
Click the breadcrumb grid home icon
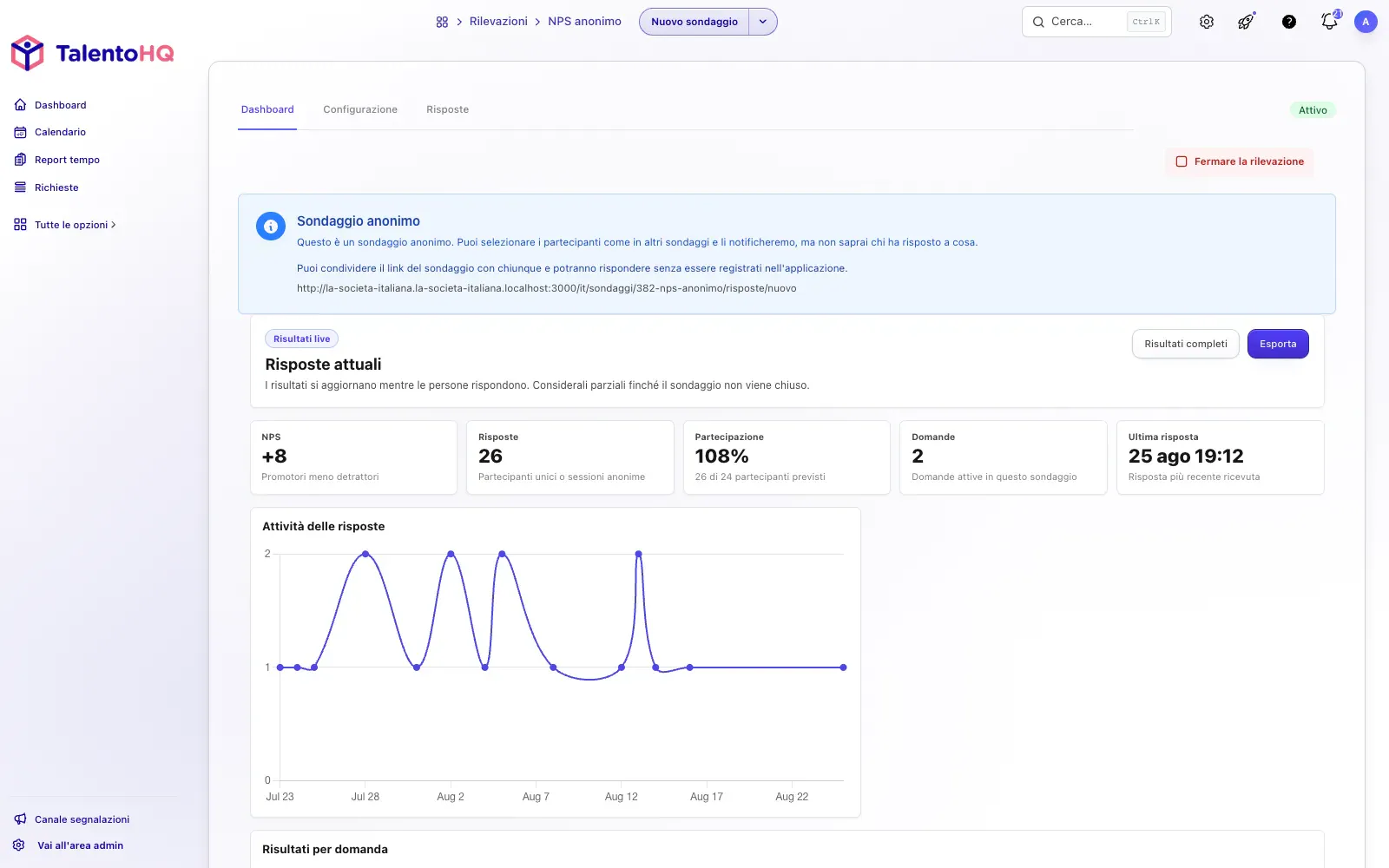point(442,22)
